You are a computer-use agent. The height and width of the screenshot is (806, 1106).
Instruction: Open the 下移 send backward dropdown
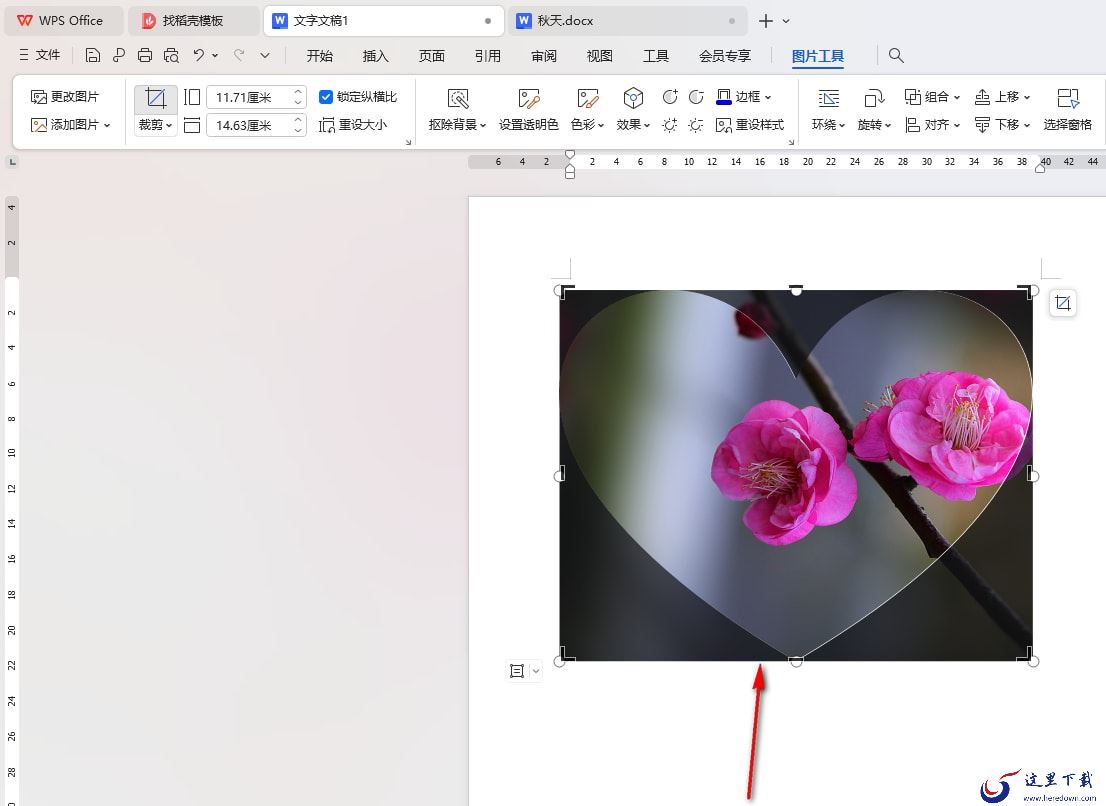coord(1027,126)
